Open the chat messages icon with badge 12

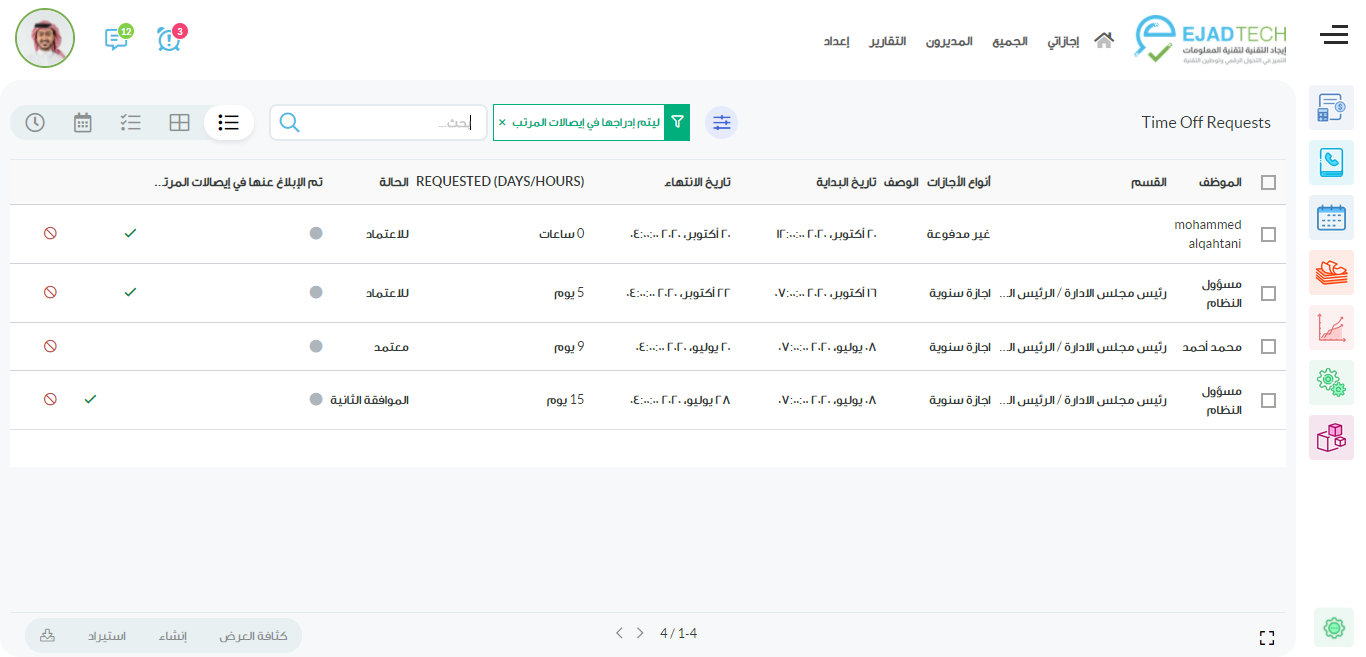coord(117,39)
